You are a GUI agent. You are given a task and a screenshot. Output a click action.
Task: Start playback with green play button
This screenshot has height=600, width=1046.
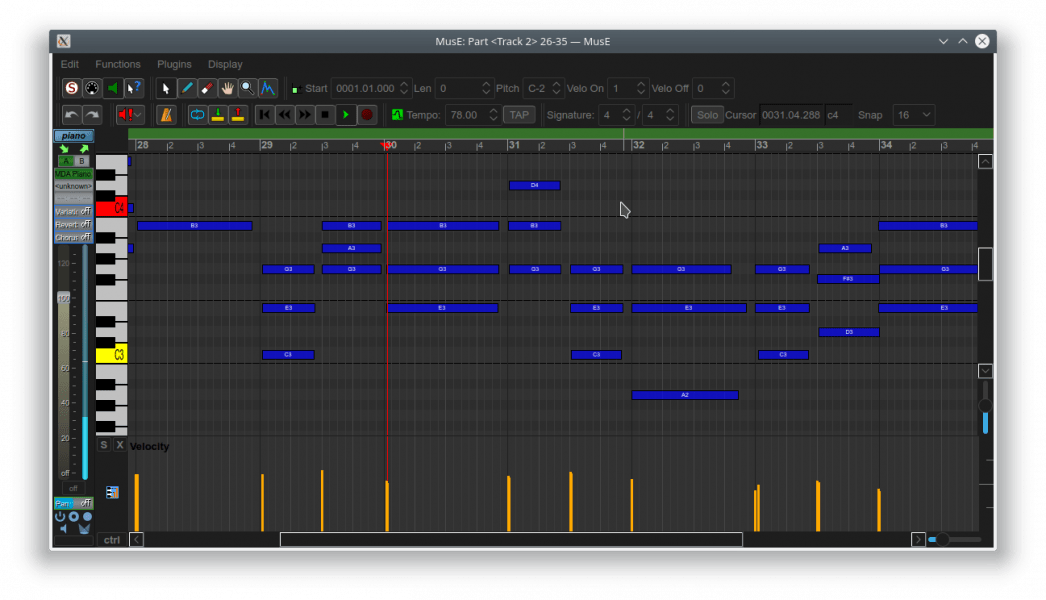pos(346,115)
